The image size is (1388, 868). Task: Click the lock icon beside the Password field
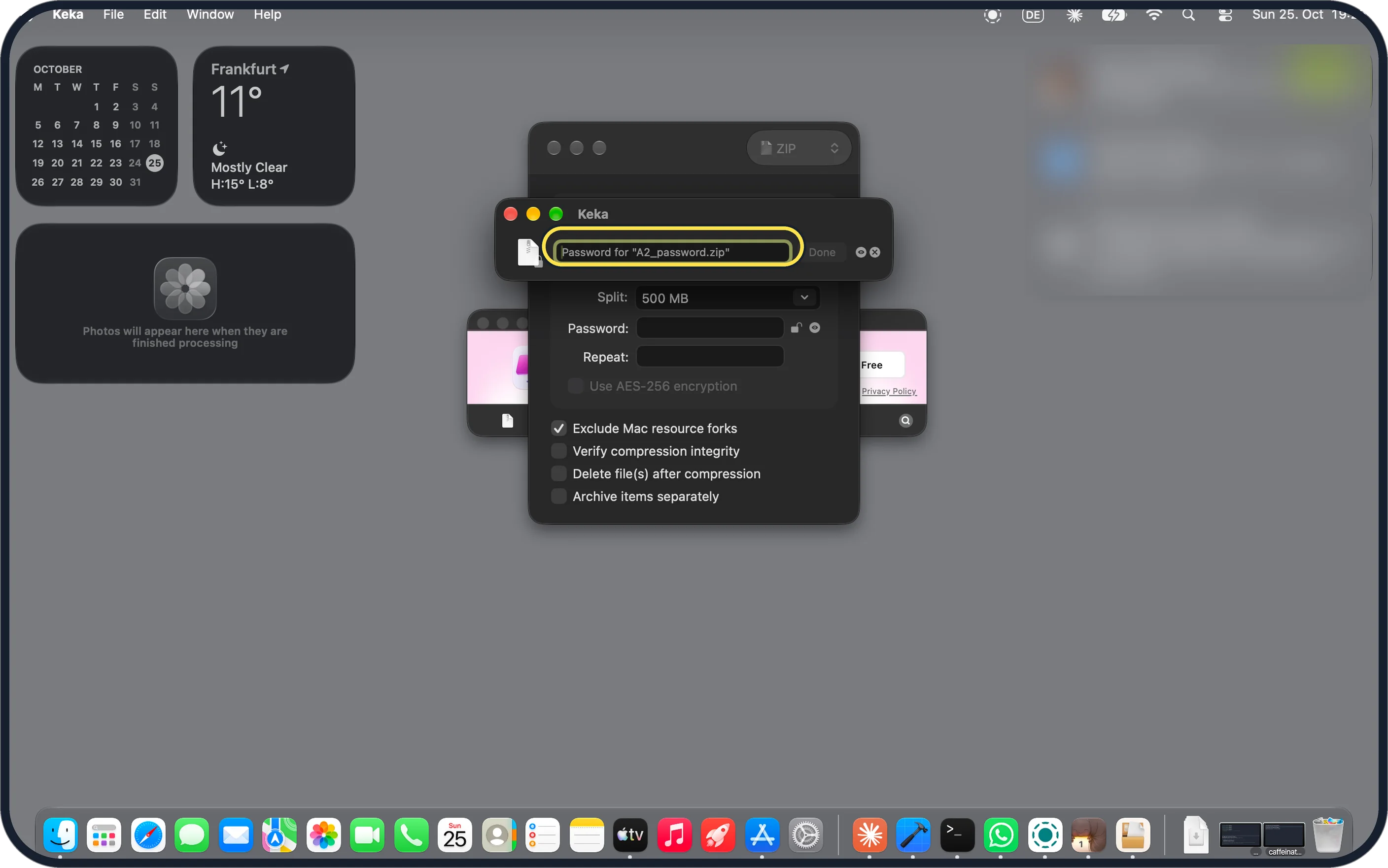click(x=796, y=328)
